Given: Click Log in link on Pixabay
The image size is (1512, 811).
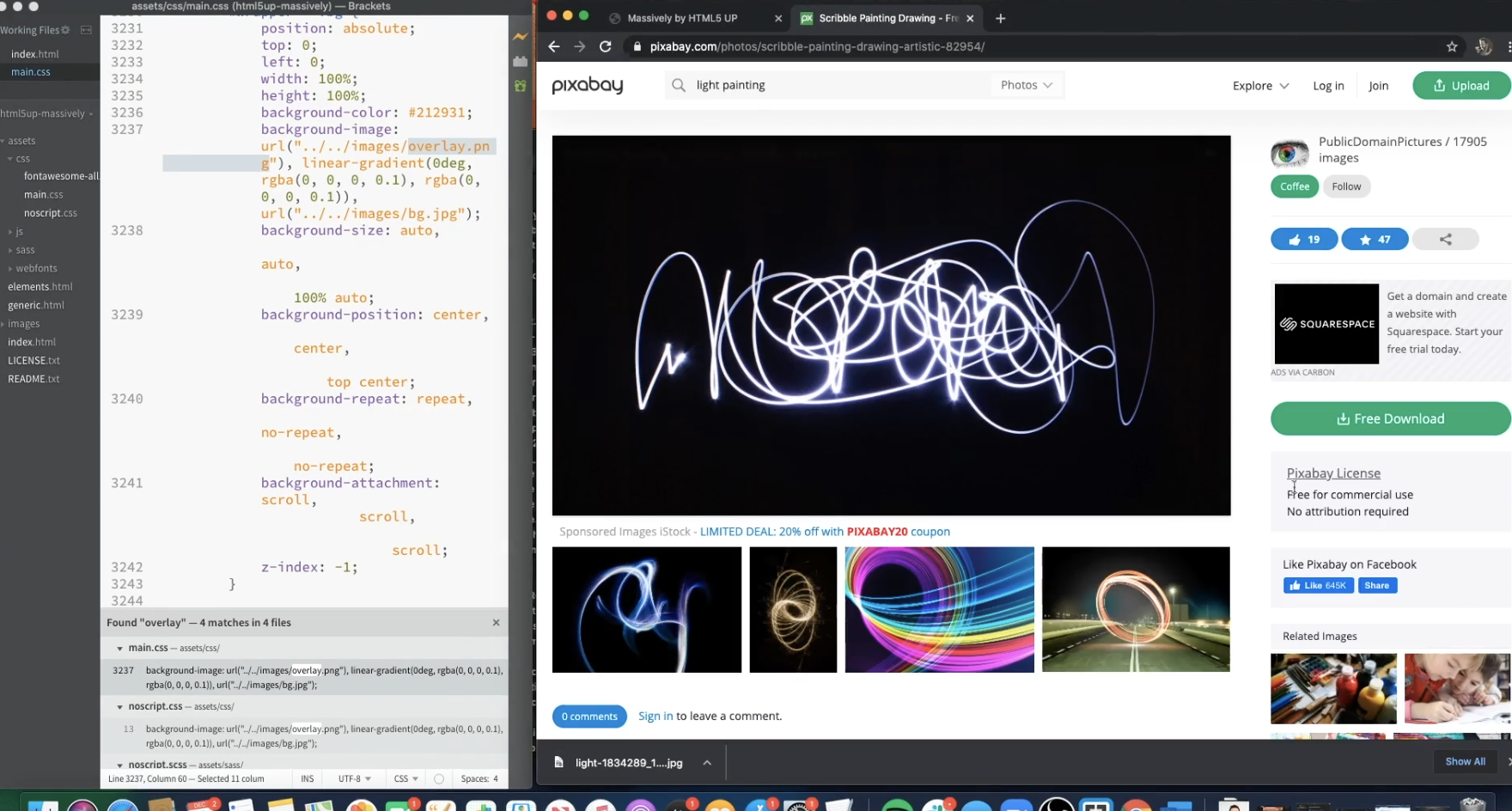Looking at the screenshot, I should point(1328,86).
